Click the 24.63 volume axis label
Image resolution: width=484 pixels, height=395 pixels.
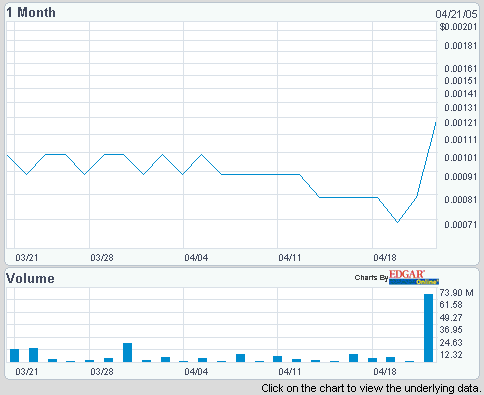point(451,343)
